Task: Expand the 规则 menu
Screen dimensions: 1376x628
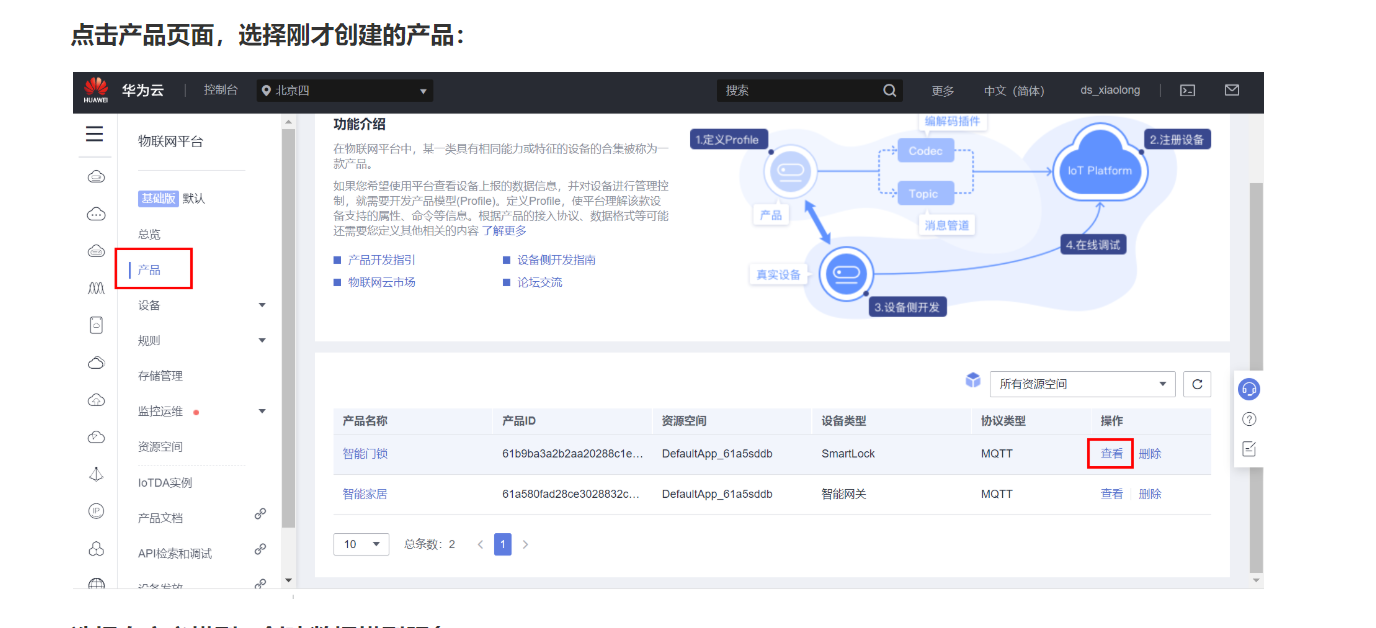Action: coord(262,340)
